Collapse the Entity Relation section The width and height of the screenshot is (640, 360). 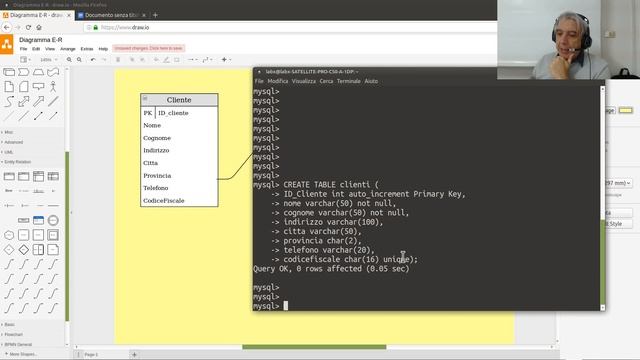coord(17,162)
